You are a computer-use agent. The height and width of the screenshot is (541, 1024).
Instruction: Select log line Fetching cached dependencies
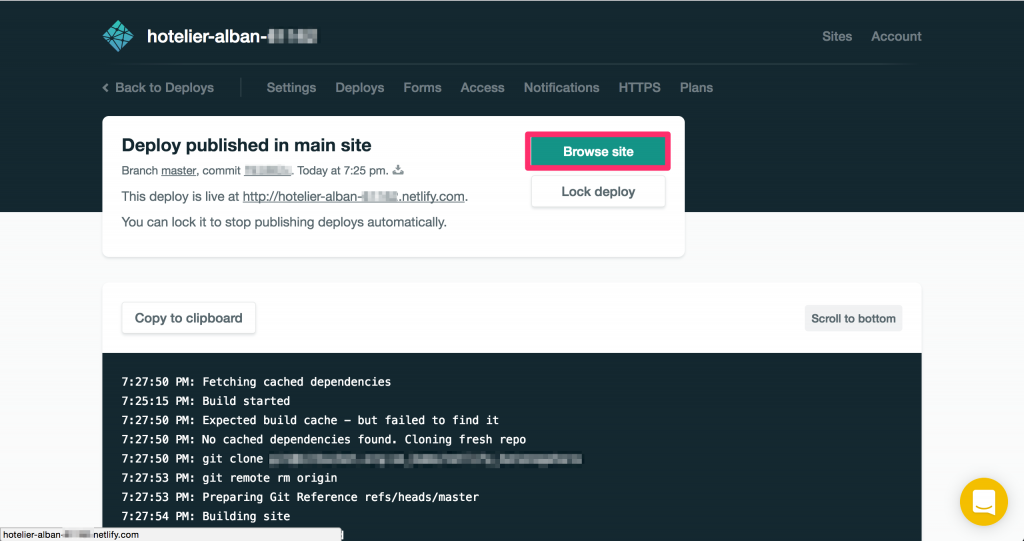click(256, 382)
